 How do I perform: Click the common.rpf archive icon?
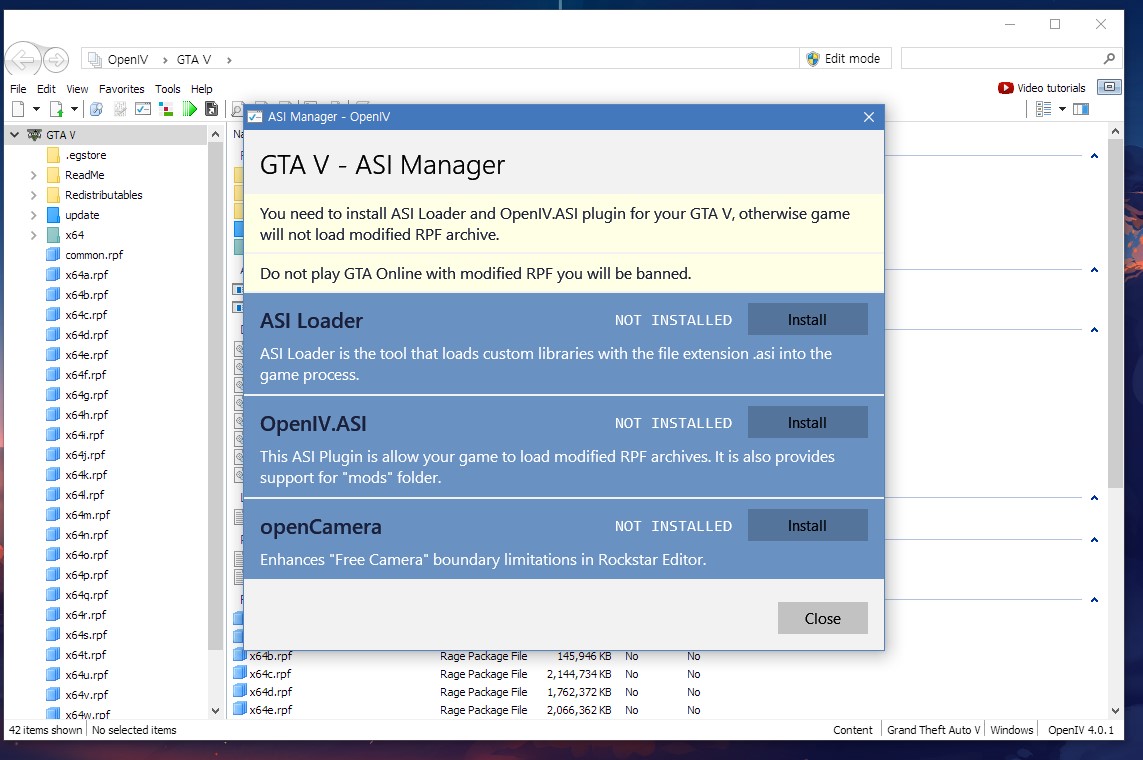point(52,255)
